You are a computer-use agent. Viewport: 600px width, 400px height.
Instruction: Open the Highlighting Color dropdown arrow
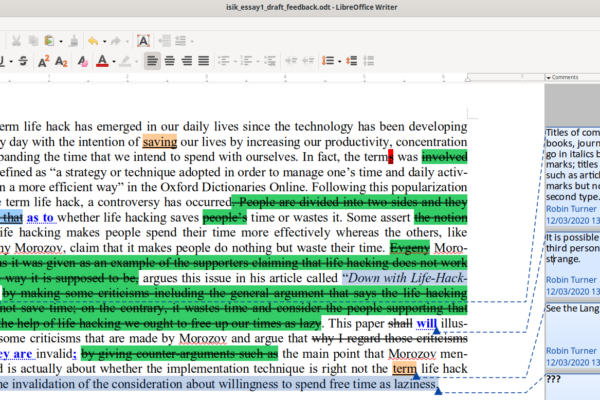tap(136, 61)
